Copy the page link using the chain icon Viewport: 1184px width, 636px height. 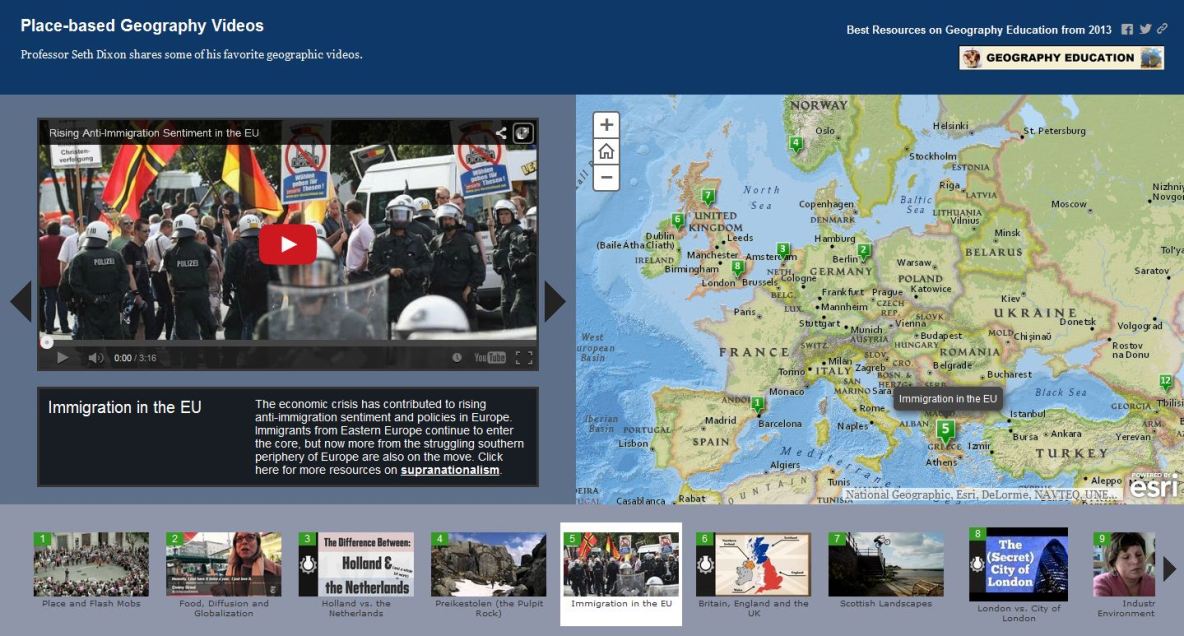(1161, 29)
